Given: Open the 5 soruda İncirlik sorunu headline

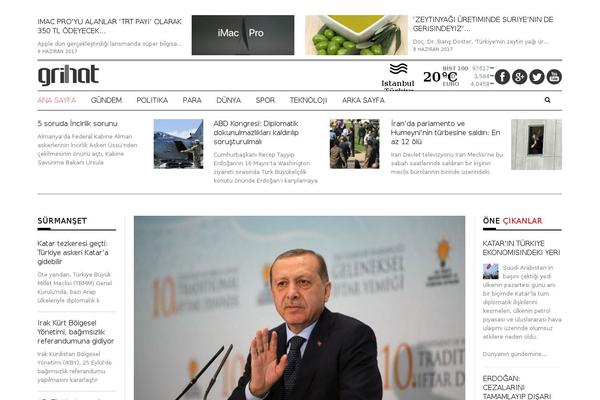Looking at the screenshot, I should pos(78,124).
